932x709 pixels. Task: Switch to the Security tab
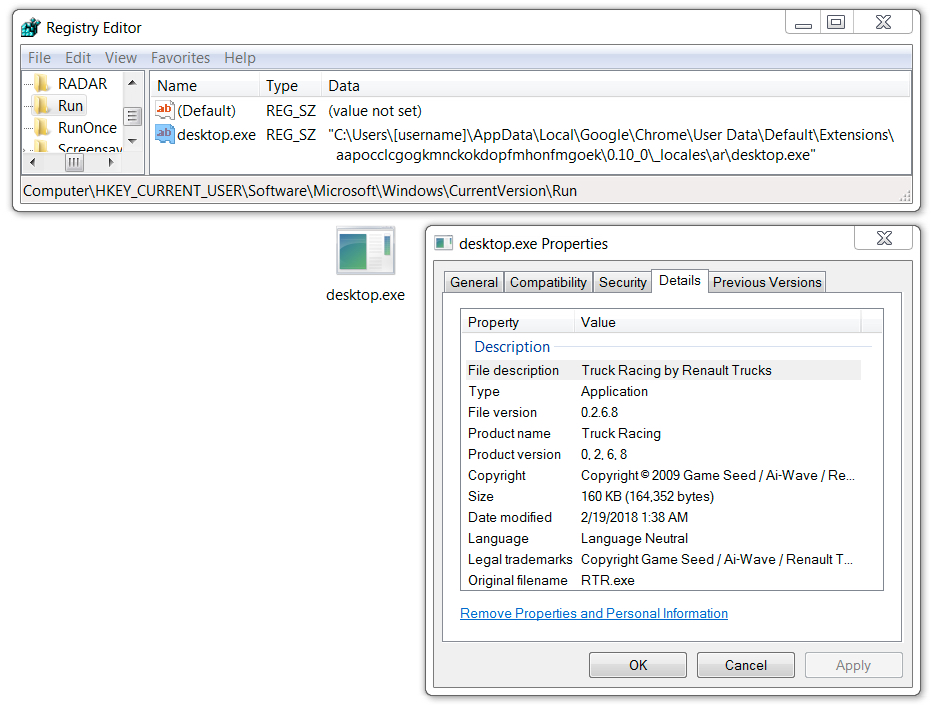tap(622, 282)
